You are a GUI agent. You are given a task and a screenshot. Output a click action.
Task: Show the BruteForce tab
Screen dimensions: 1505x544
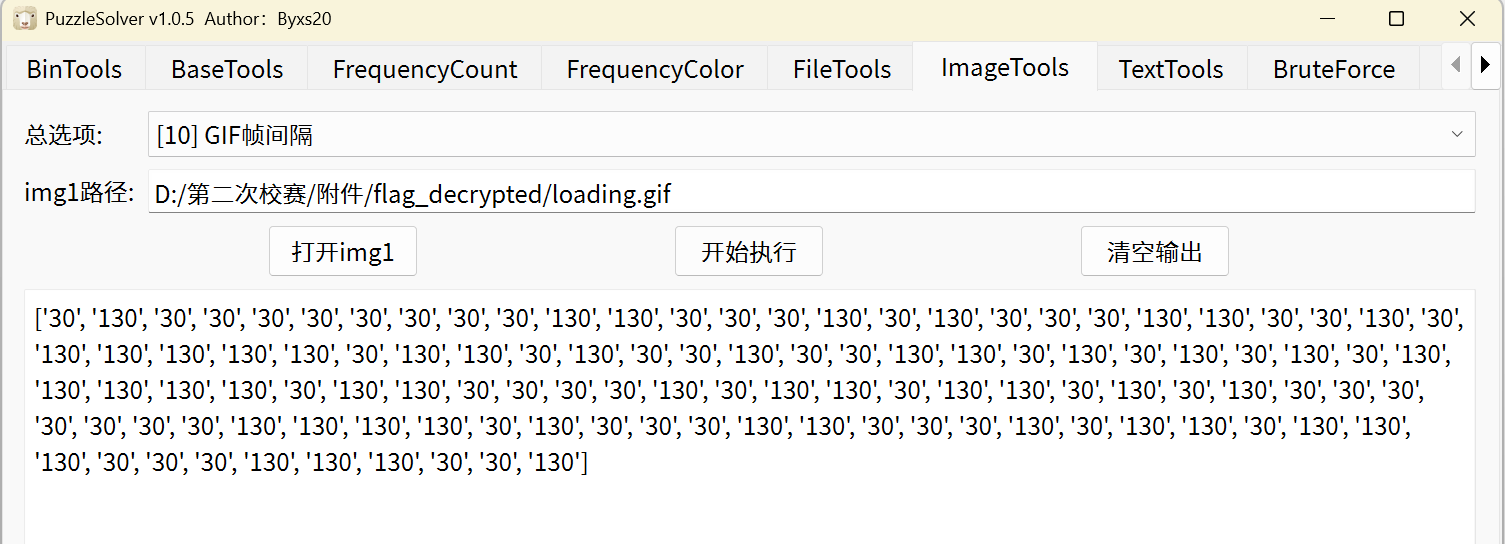(1334, 69)
